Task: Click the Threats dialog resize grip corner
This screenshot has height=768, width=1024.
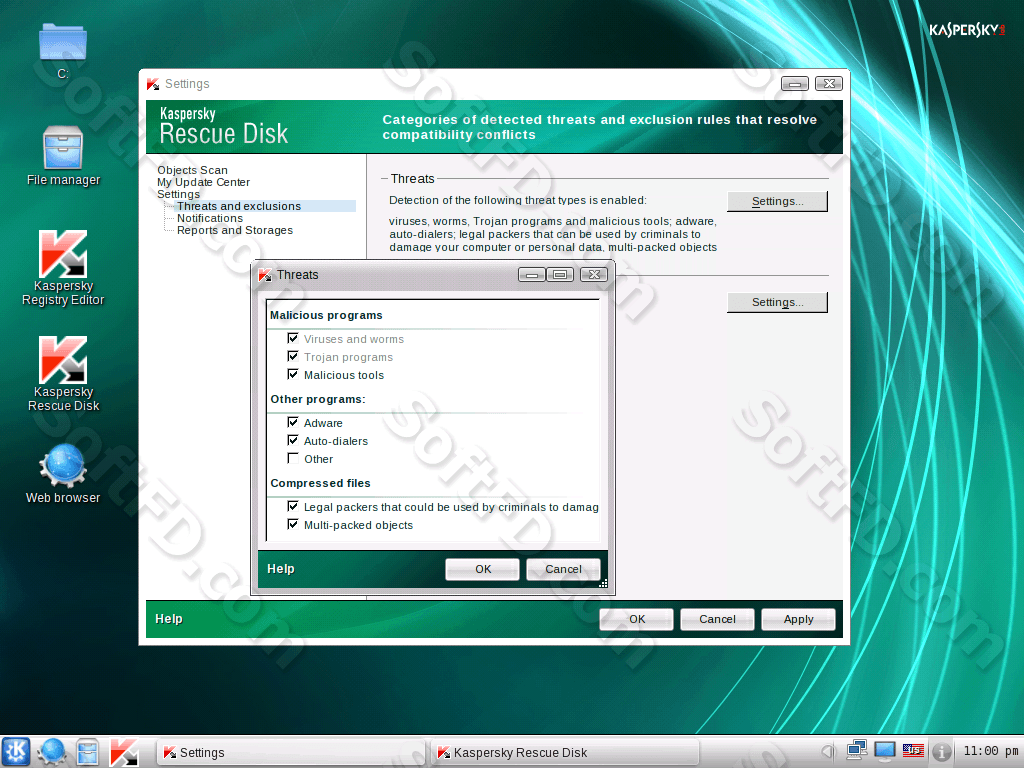Action: pos(603,583)
